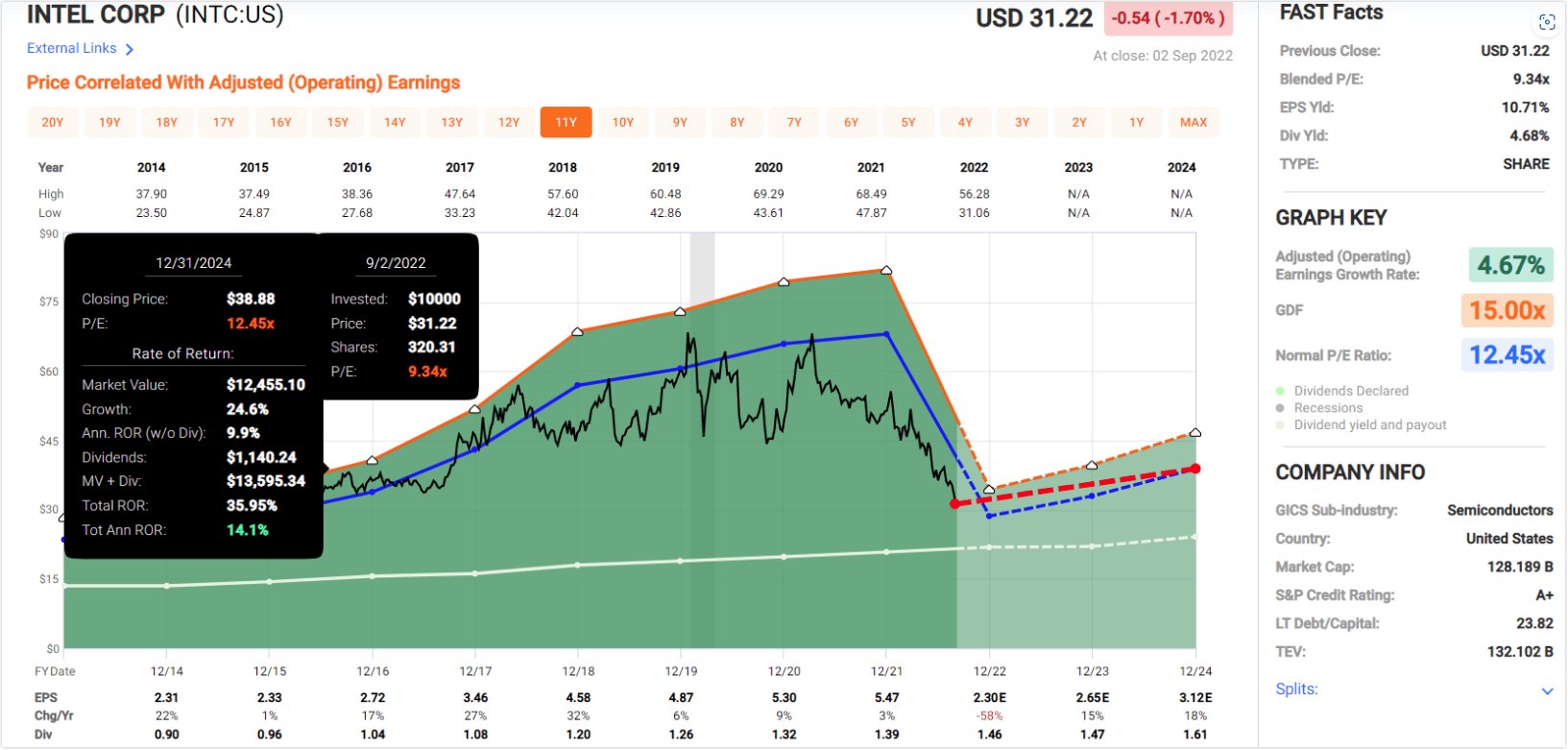Switch to the 10Y time range
Screen dimensions: 1568x750
point(623,122)
